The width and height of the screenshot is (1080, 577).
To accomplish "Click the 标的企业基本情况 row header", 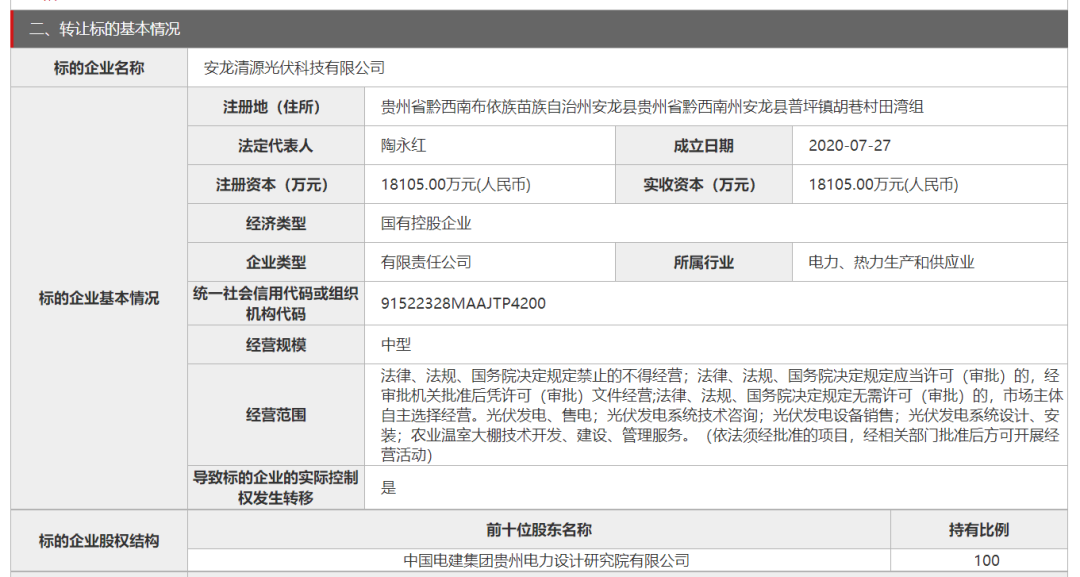I will pyautogui.click(x=99, y=298).
